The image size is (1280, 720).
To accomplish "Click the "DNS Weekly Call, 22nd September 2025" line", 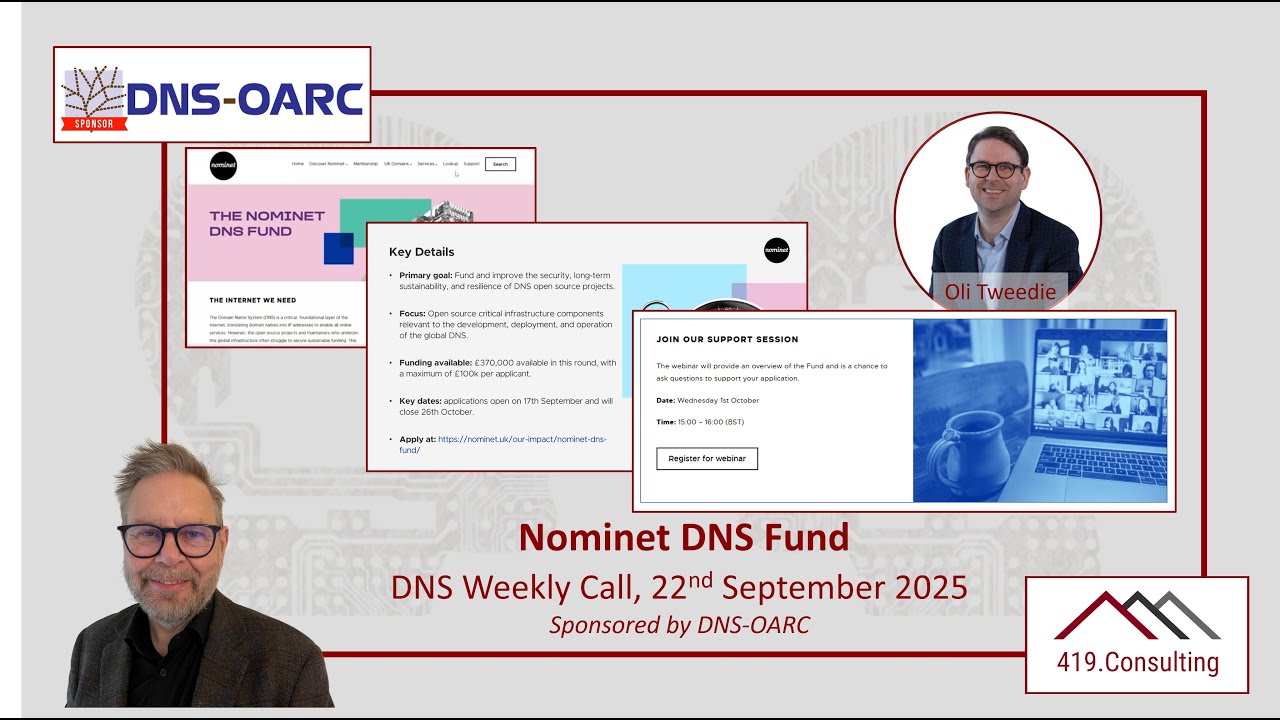I will pos(679,586).
